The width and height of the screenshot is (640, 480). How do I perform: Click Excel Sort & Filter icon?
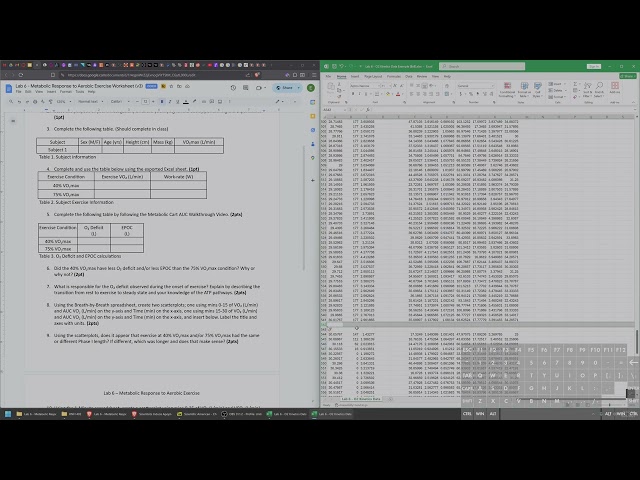588,89
